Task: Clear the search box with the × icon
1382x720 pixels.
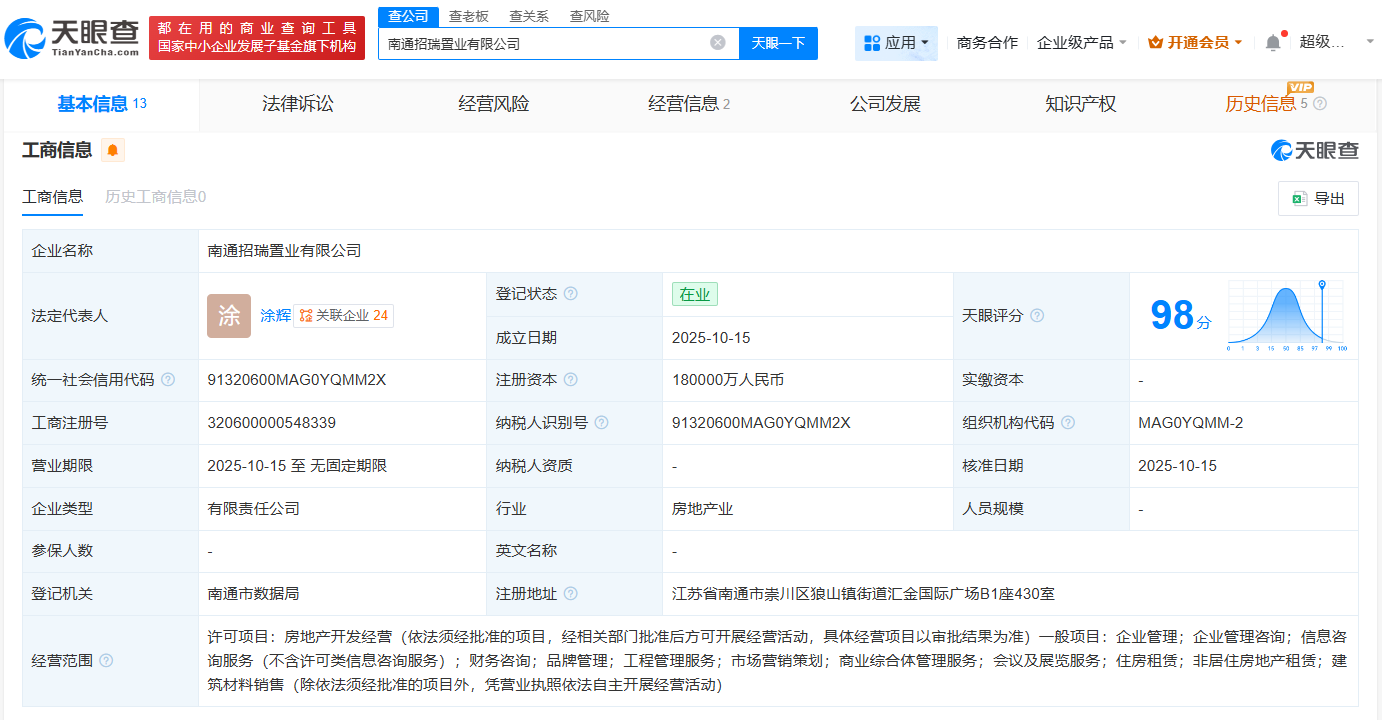Action: pos(716,43)
